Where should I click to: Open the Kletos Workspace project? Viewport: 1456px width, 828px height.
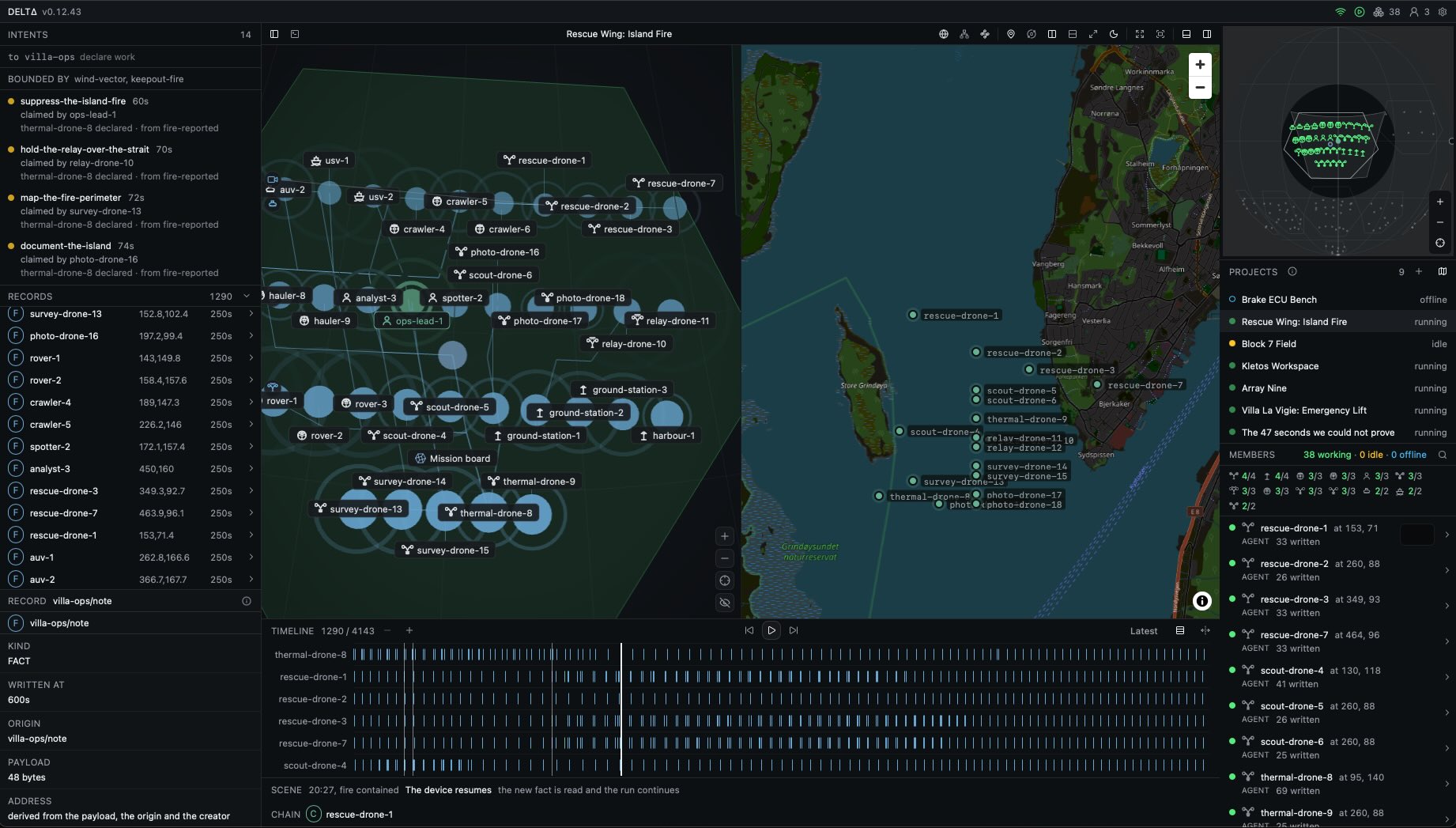coord(1337,366)
